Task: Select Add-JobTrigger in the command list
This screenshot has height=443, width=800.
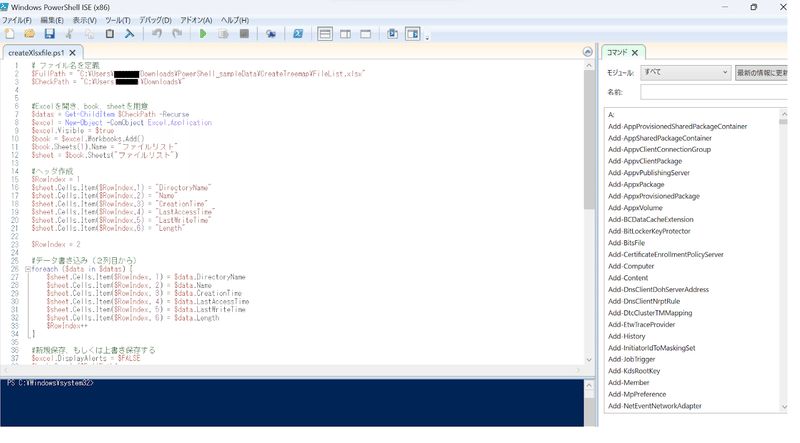Action: click(x=631, y=359)
